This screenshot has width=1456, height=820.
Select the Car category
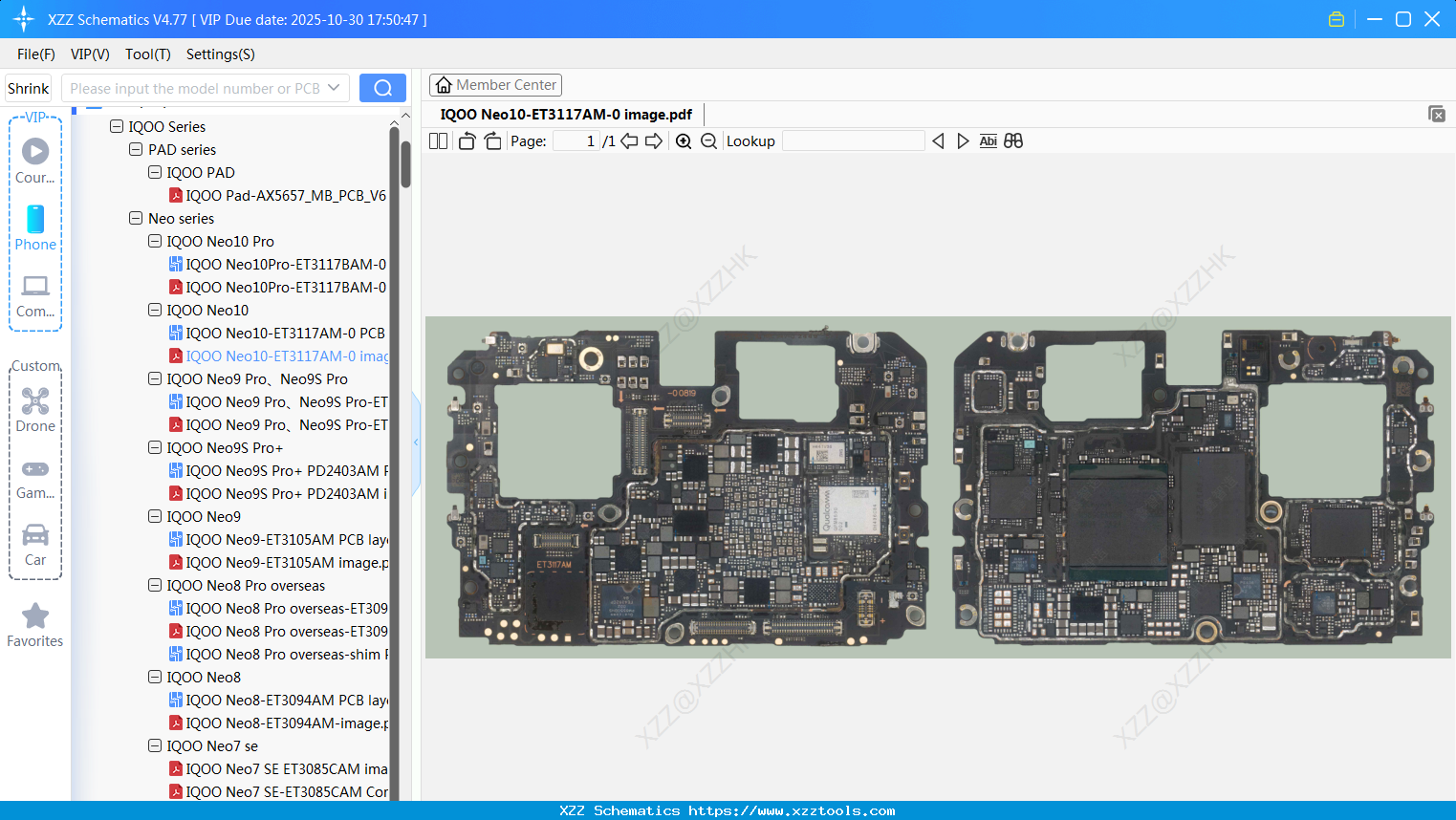pyautogui.click(x=35, y=545)
